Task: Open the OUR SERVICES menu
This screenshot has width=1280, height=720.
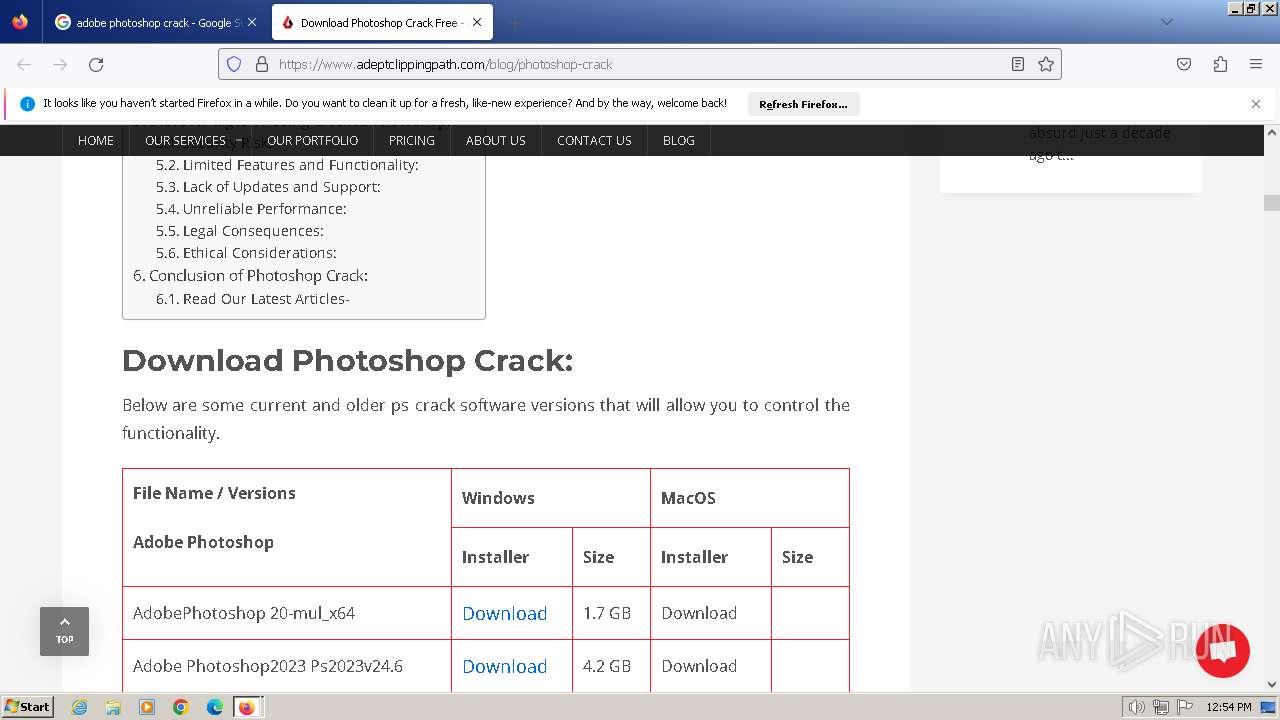Action: tap(185, 140)
